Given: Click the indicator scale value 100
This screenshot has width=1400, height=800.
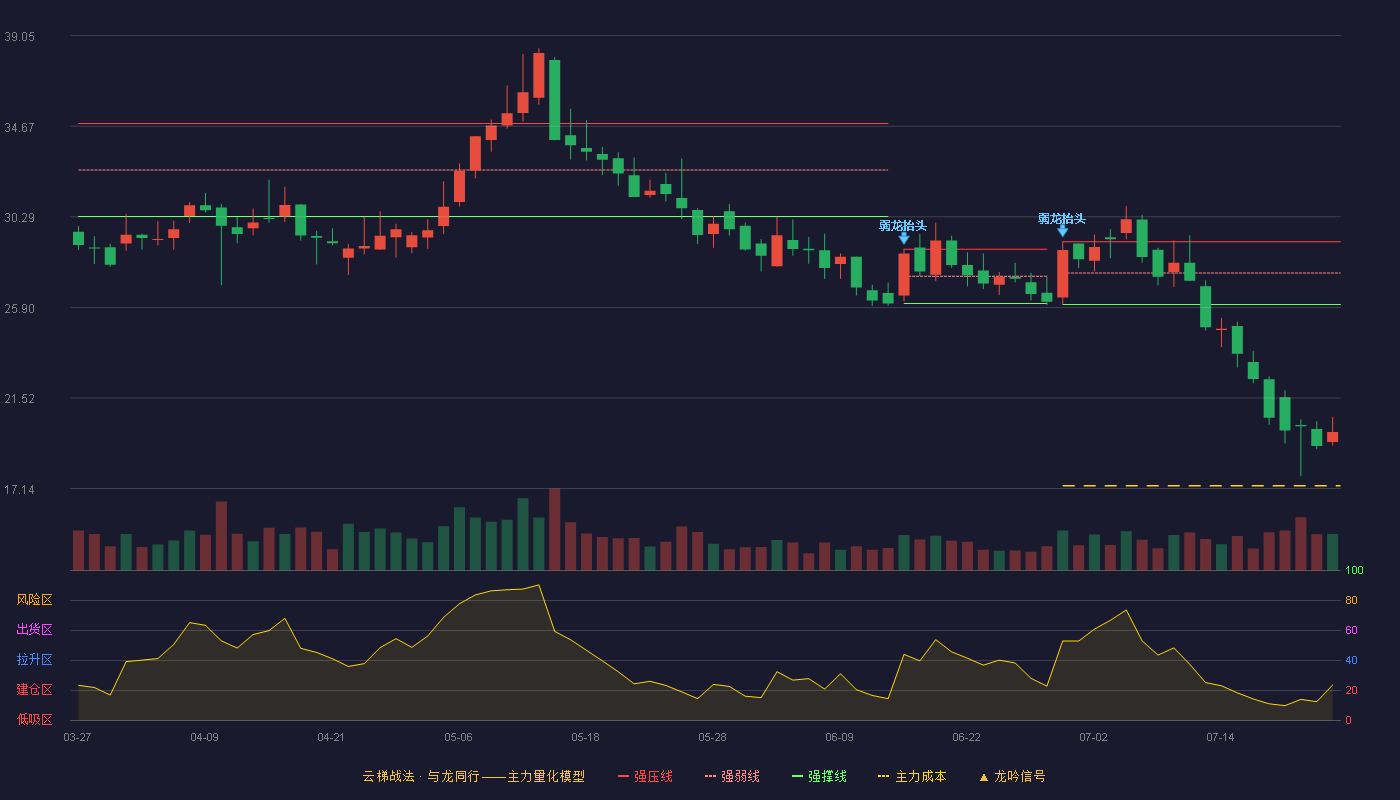Looking at the screenshot, I should [1354, 571].
